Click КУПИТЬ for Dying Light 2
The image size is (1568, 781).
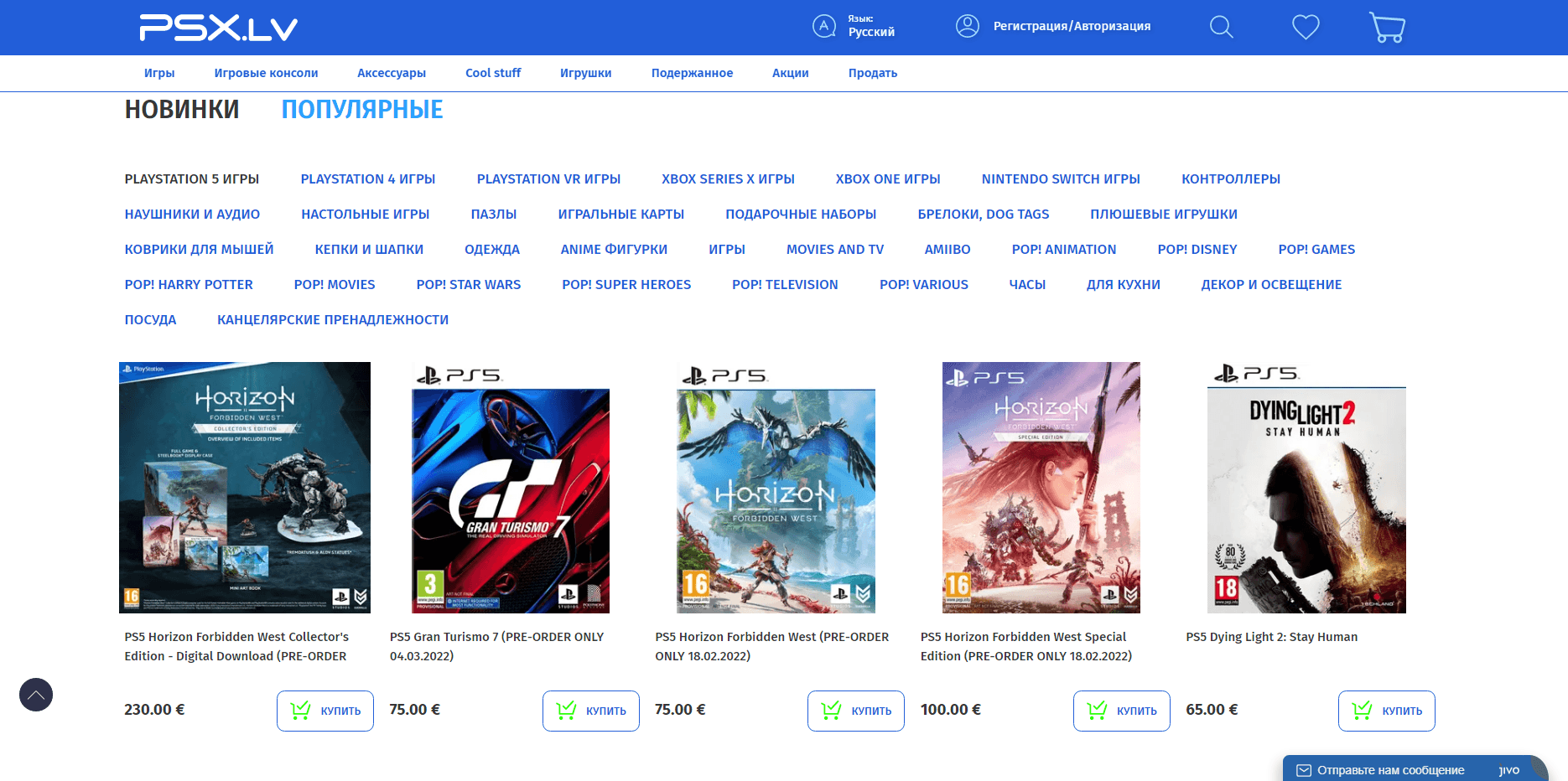click(x=1387, y=711)
